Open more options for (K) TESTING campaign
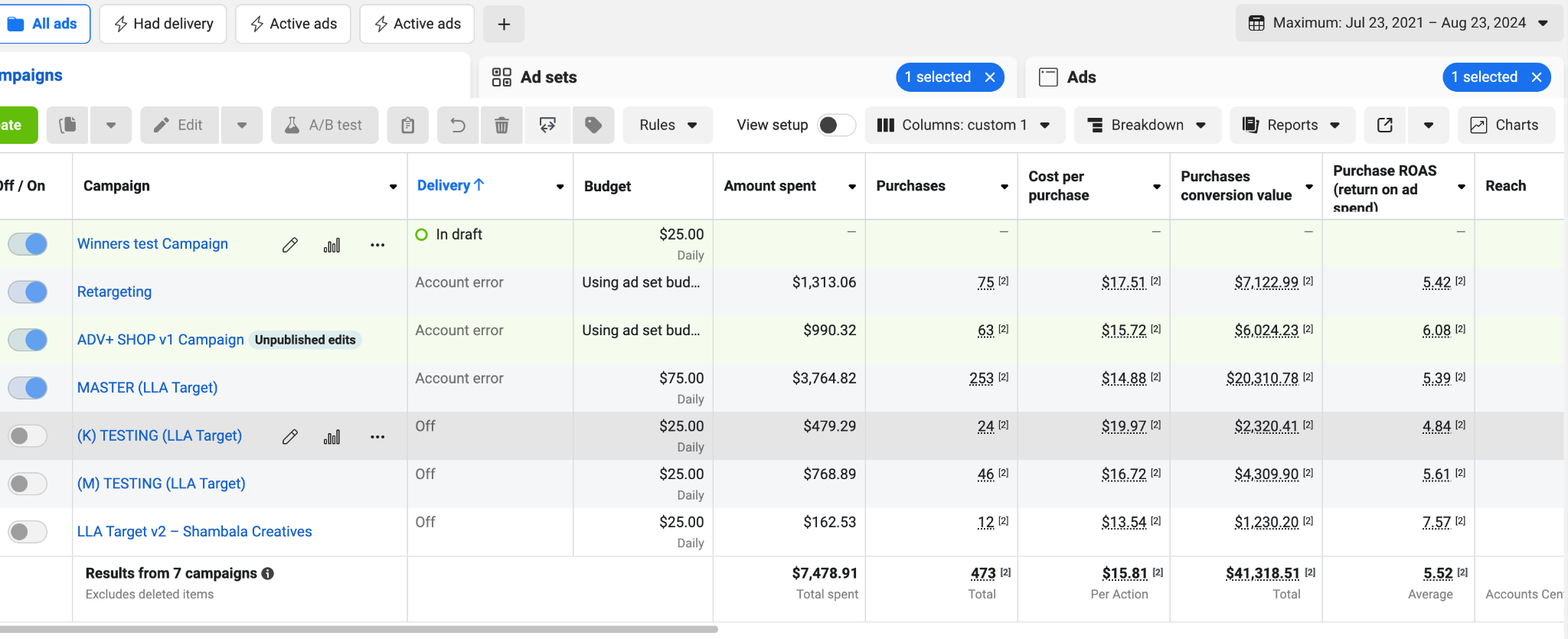This screenshot has width=1568, height=639. pos(377,437)
